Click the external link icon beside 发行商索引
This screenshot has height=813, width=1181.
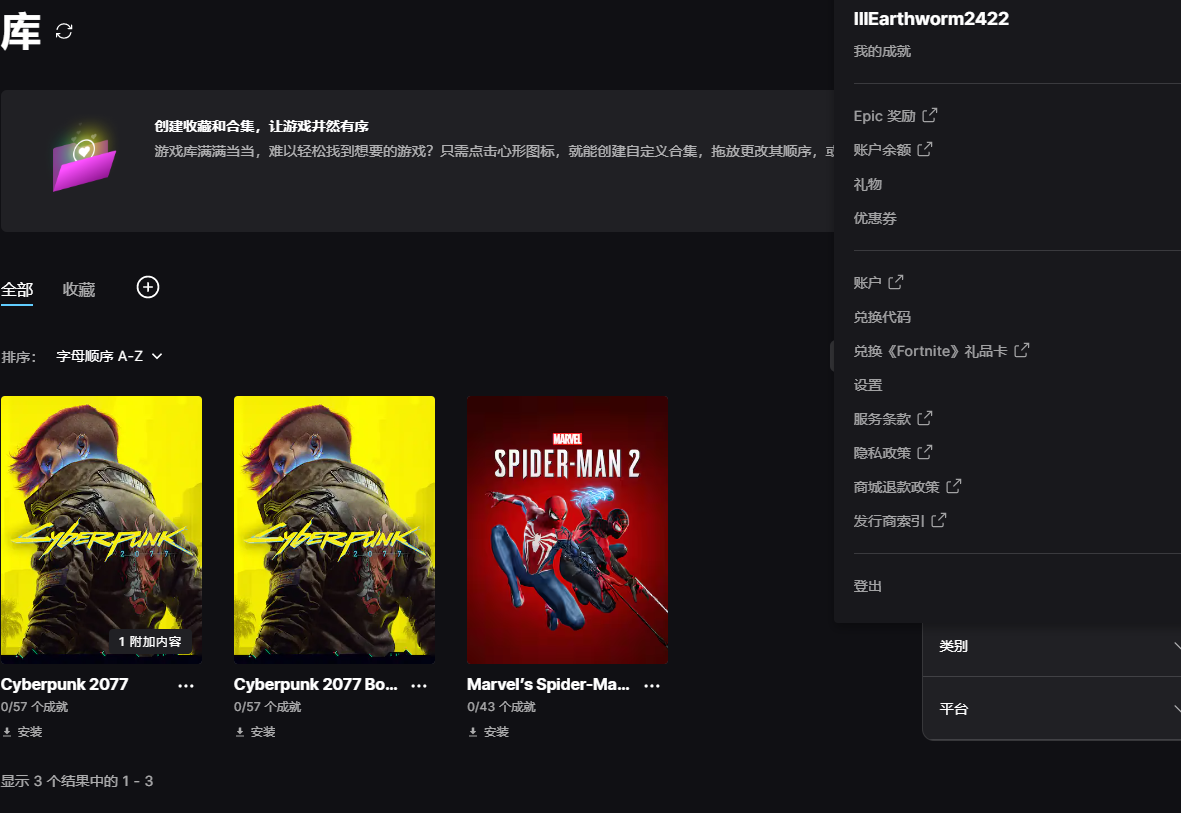939,520
